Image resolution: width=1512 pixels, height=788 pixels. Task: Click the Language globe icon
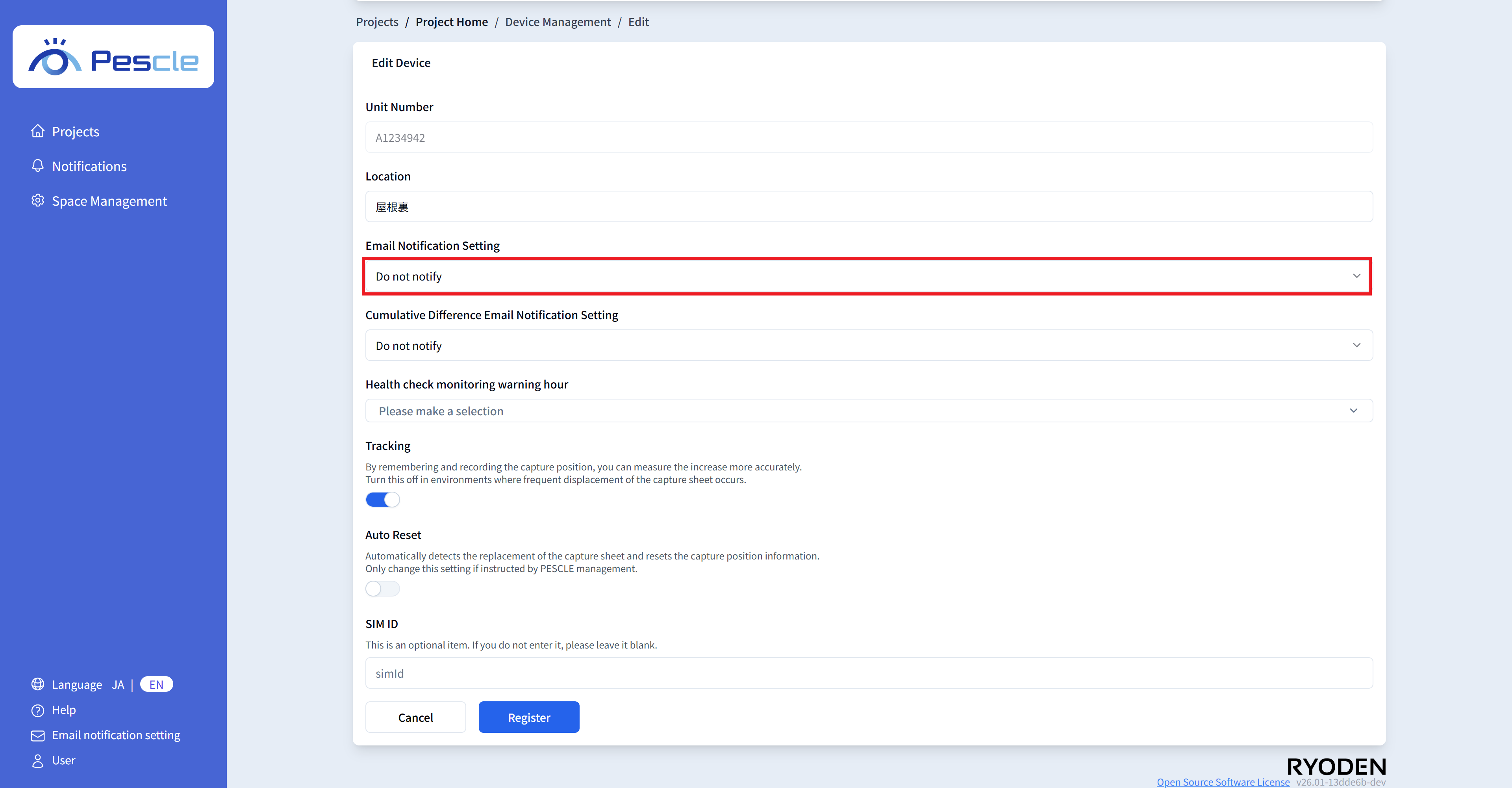point(37,684)
